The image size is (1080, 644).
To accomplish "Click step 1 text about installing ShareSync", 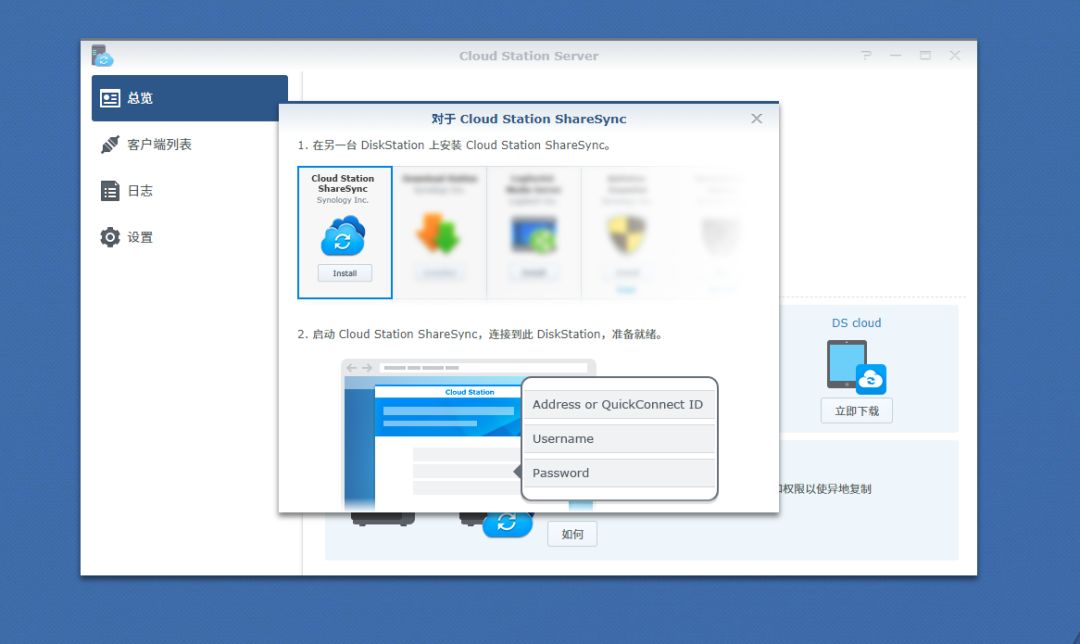I will 454,145.
